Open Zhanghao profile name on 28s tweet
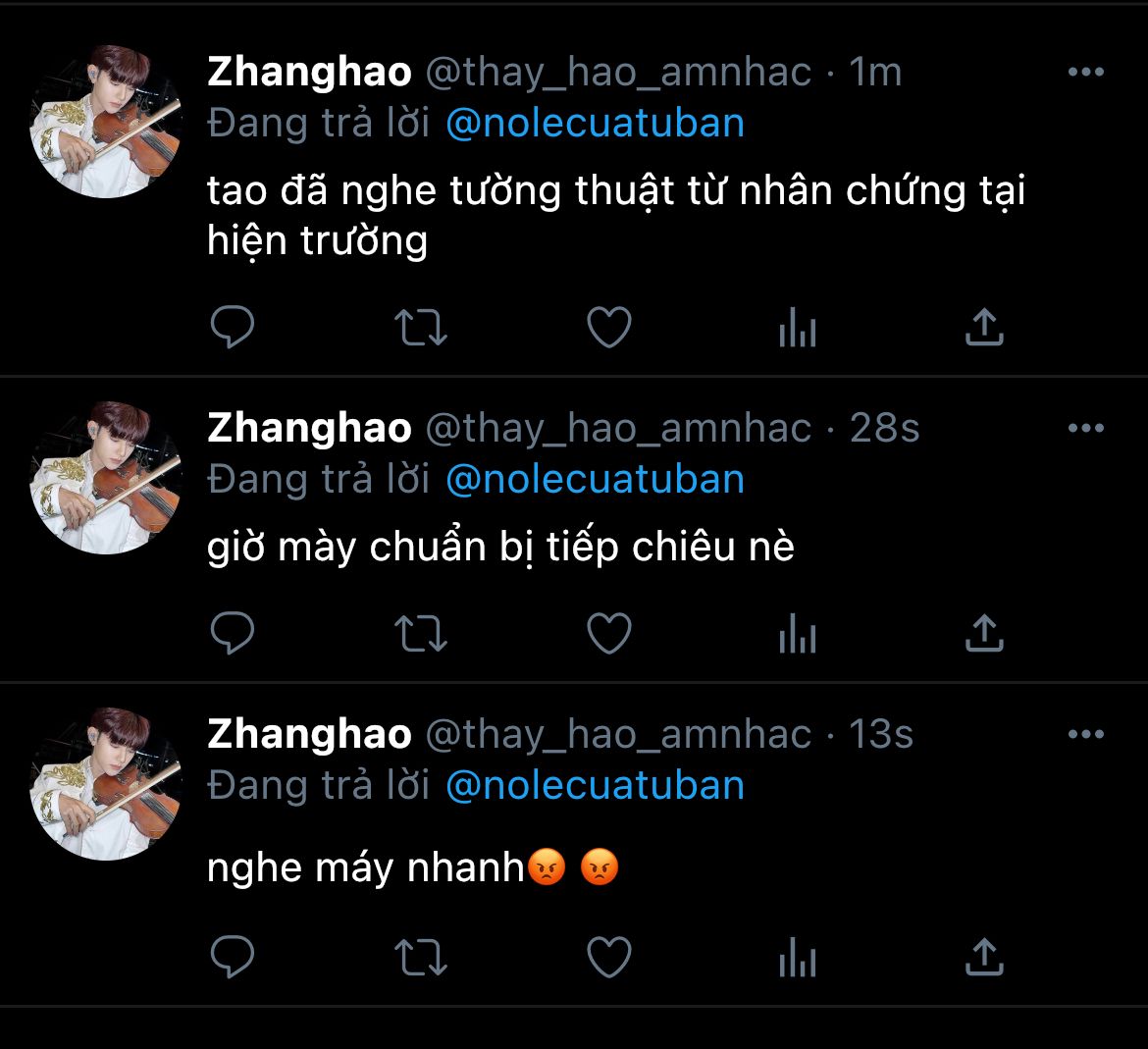 pyautogui.click(x=310, y=428)
